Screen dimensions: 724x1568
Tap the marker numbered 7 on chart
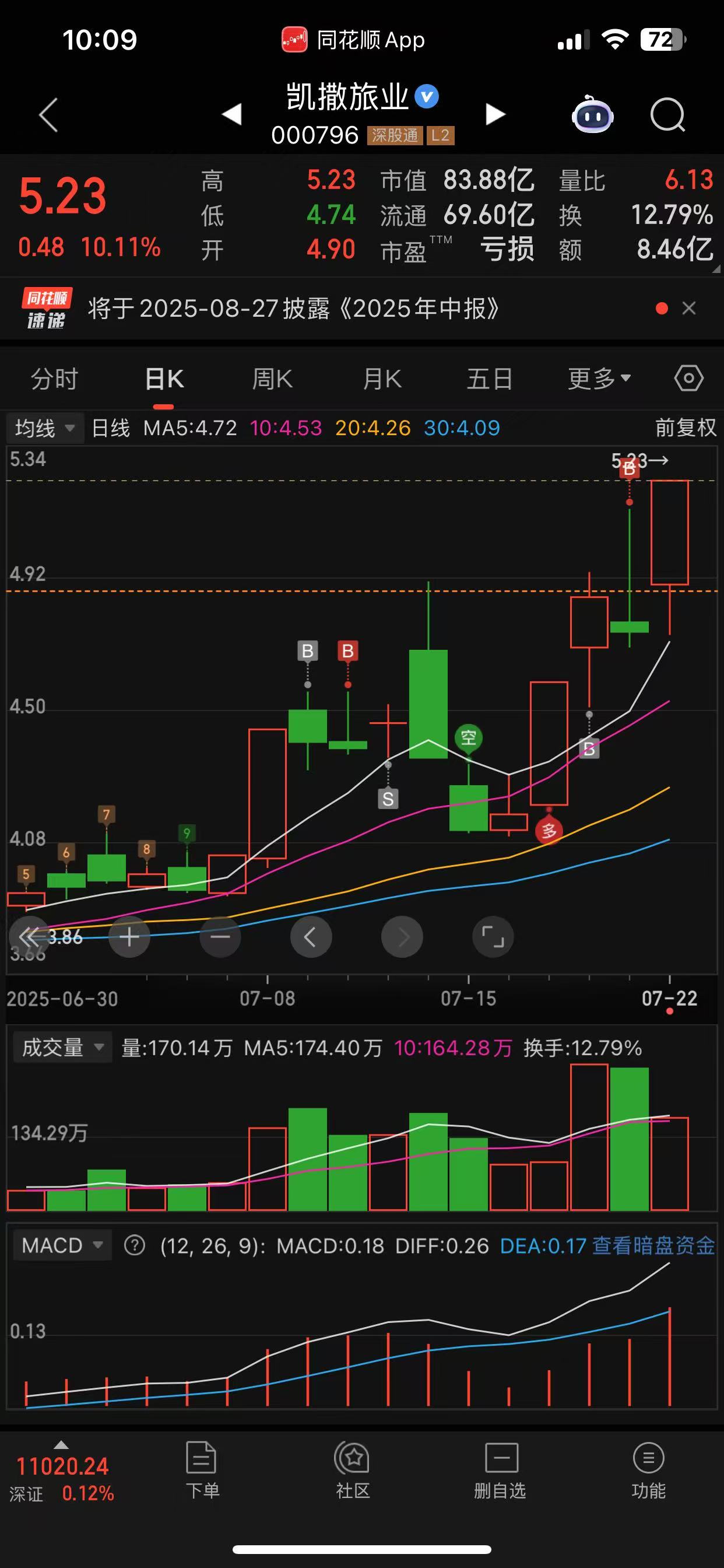[x=107, y=814]
